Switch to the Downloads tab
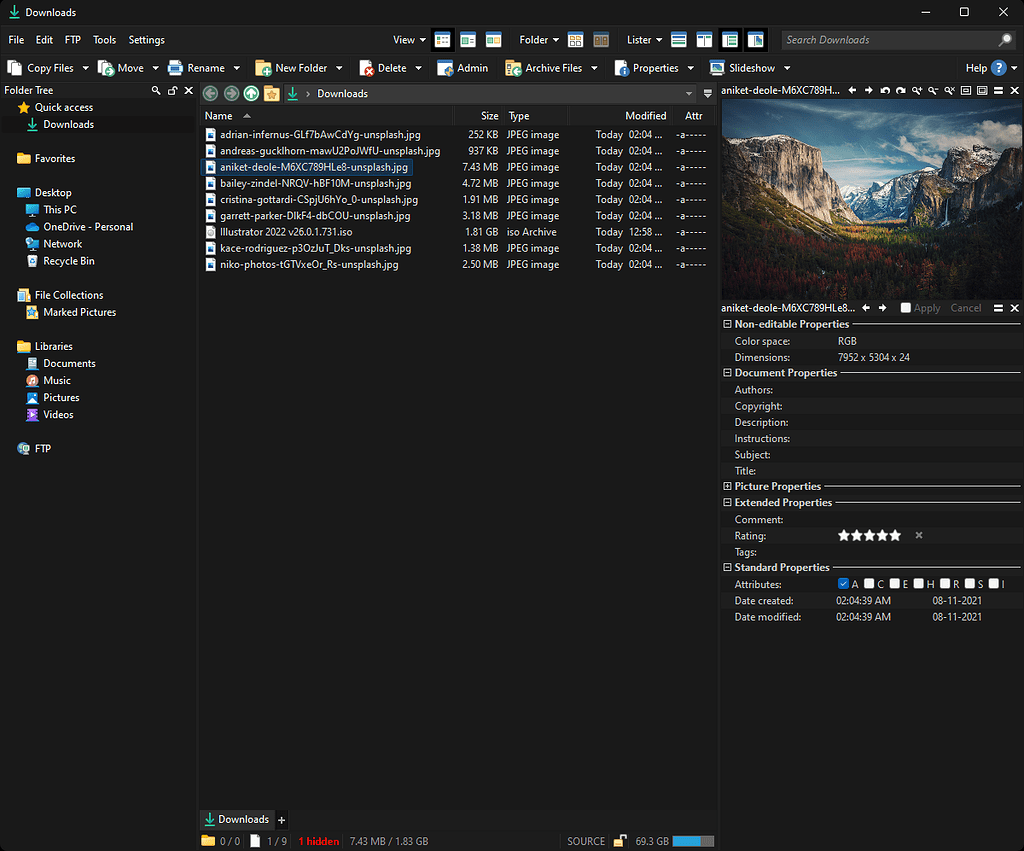This screenshot has height=851, width=1024. (236, 819)
